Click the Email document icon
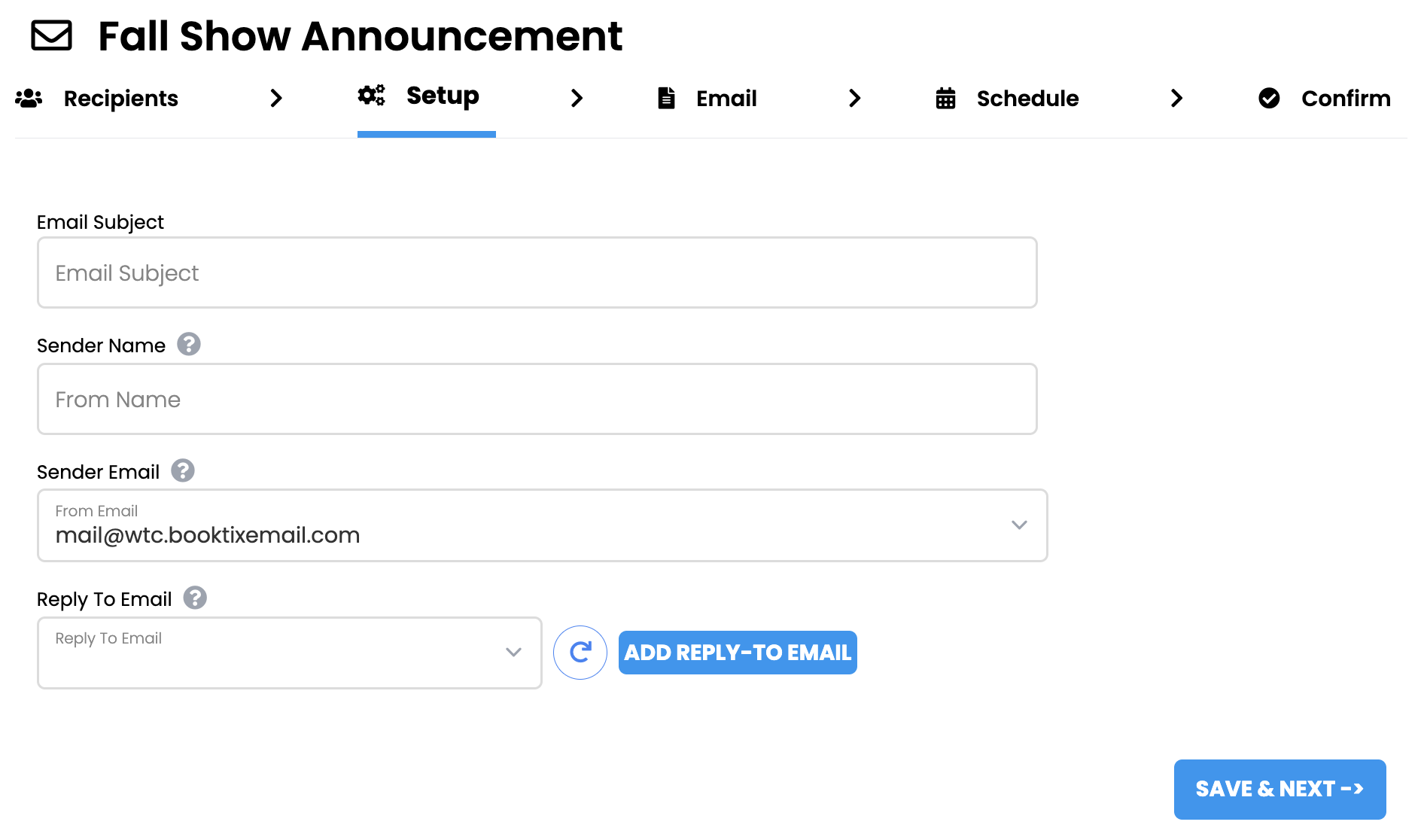Screen dimensions: 1424x840 [x=666, y=99]
